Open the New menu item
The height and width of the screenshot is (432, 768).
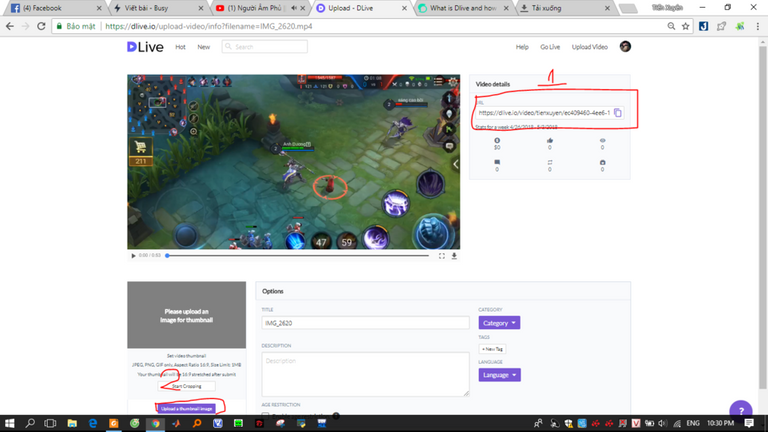pos(204,47)
